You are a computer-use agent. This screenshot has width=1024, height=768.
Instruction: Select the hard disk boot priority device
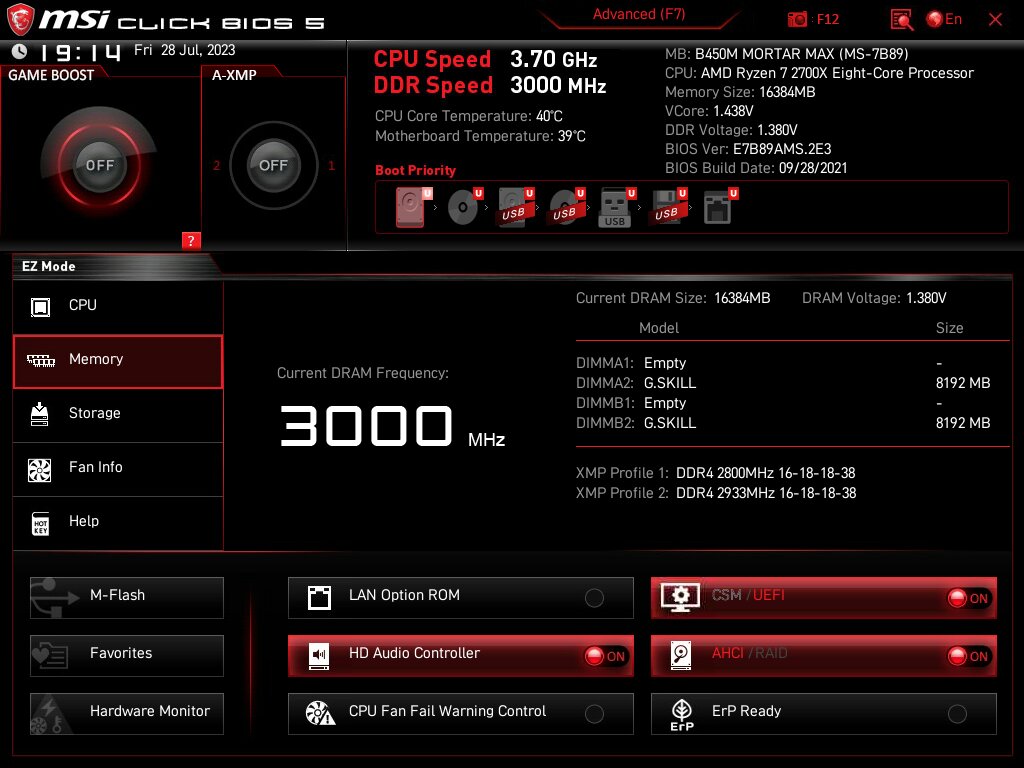pyautogui.click(x=411, y=208)
